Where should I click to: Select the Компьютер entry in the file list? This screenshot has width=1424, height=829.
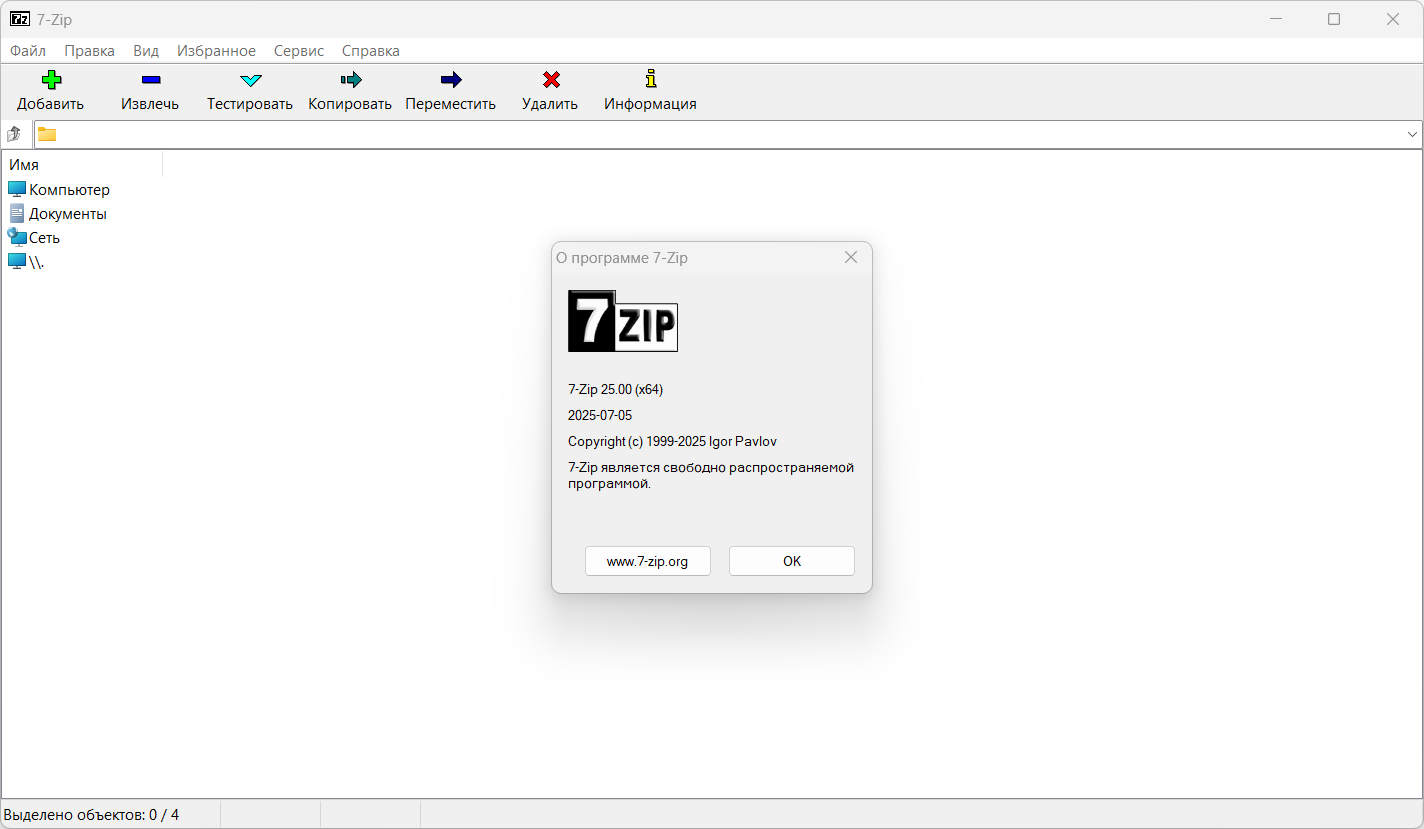click(x=58, y=190)
